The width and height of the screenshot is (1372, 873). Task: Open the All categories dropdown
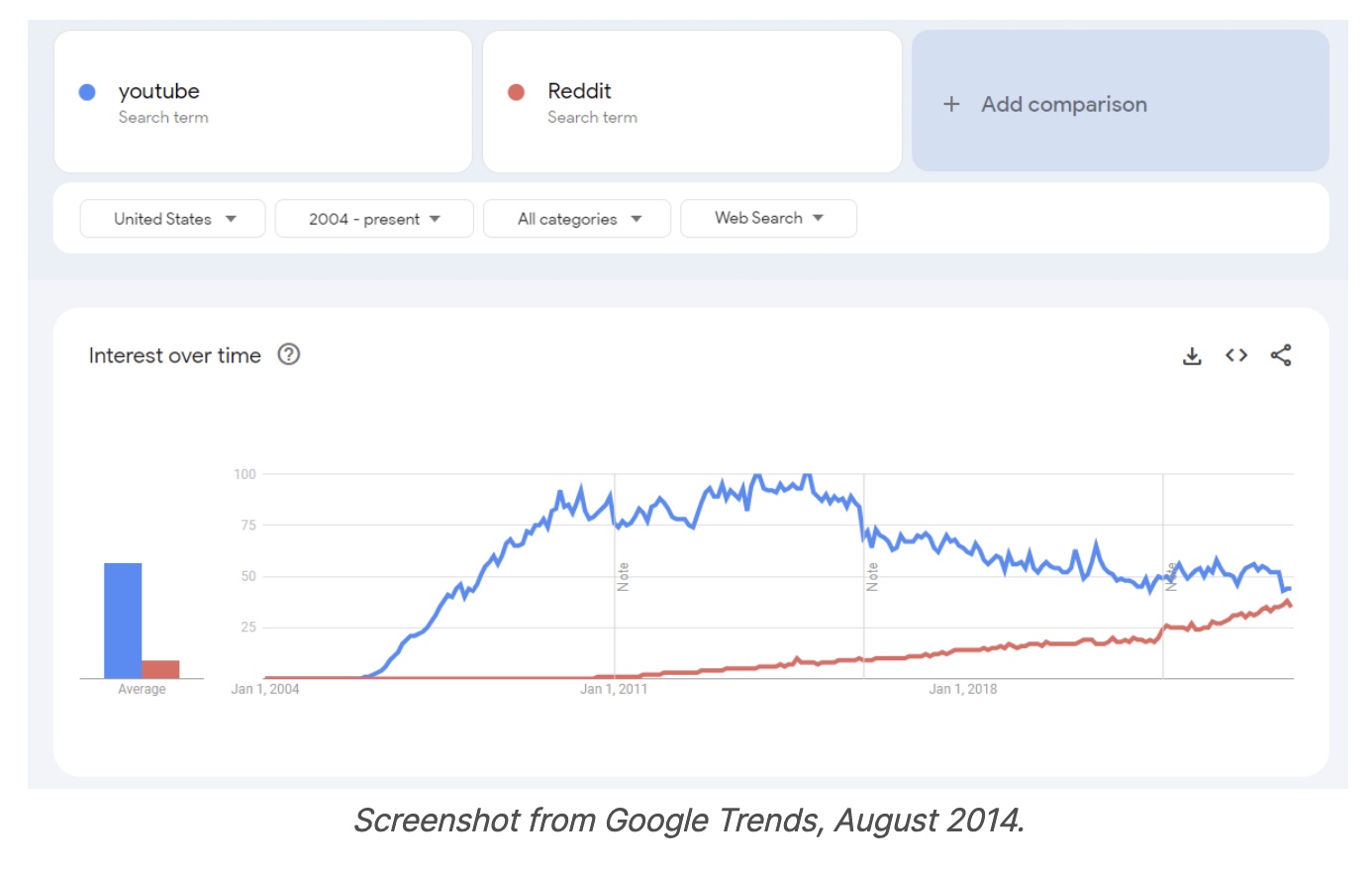click(578, 219)
